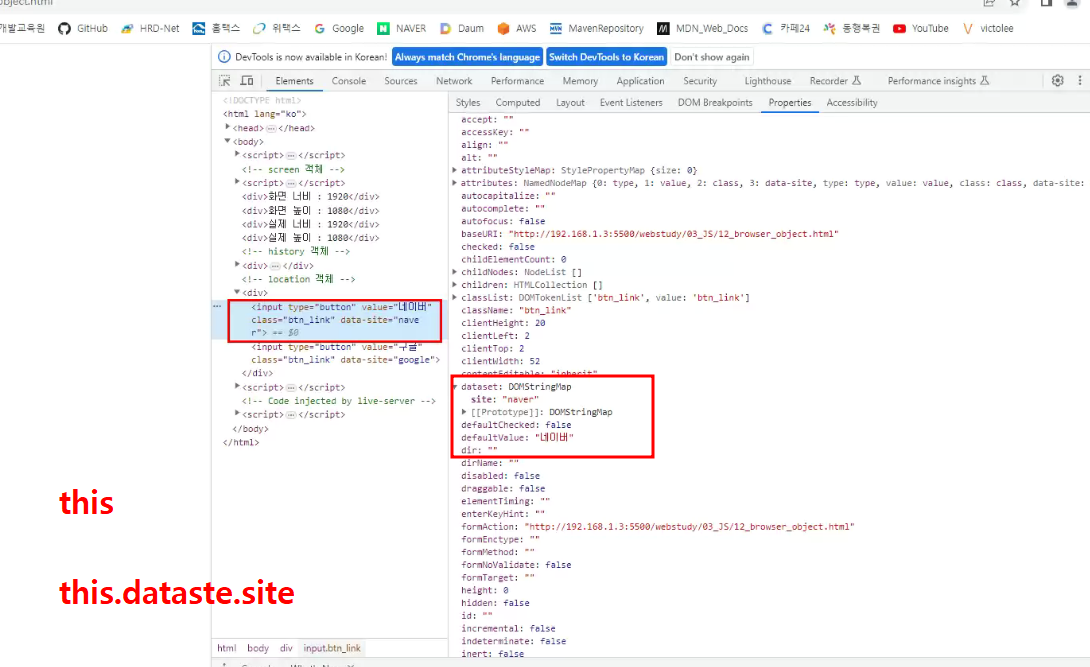Switch to the Sources tab
The image size is (1090, 667).
coord(400,81)
